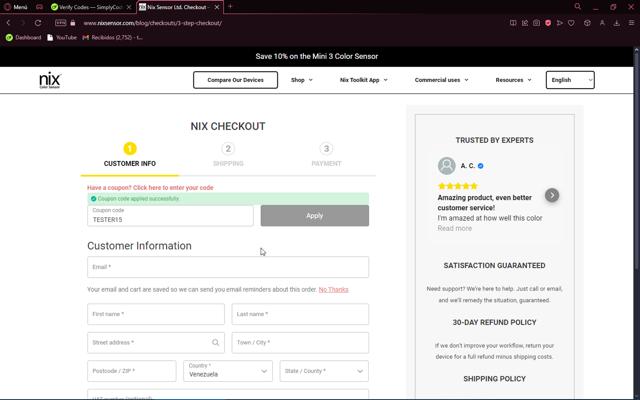Click the page vertical scrollbar
This screenshot has height=400, width=640.
(636, 163)
